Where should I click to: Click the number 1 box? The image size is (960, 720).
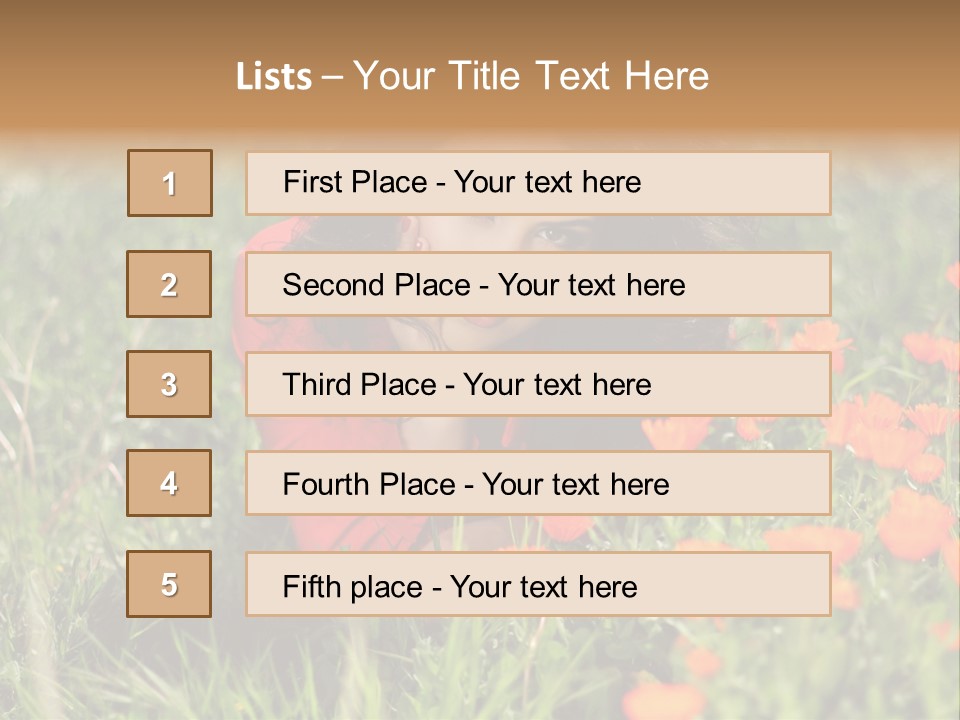click(170, 183)
